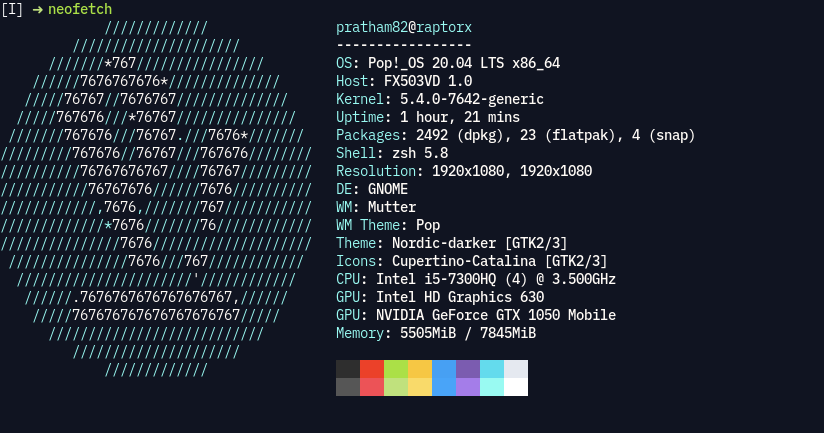Click the WM Theme value Pop
Screen dimensions: 824x433
[x=428, y=225]
